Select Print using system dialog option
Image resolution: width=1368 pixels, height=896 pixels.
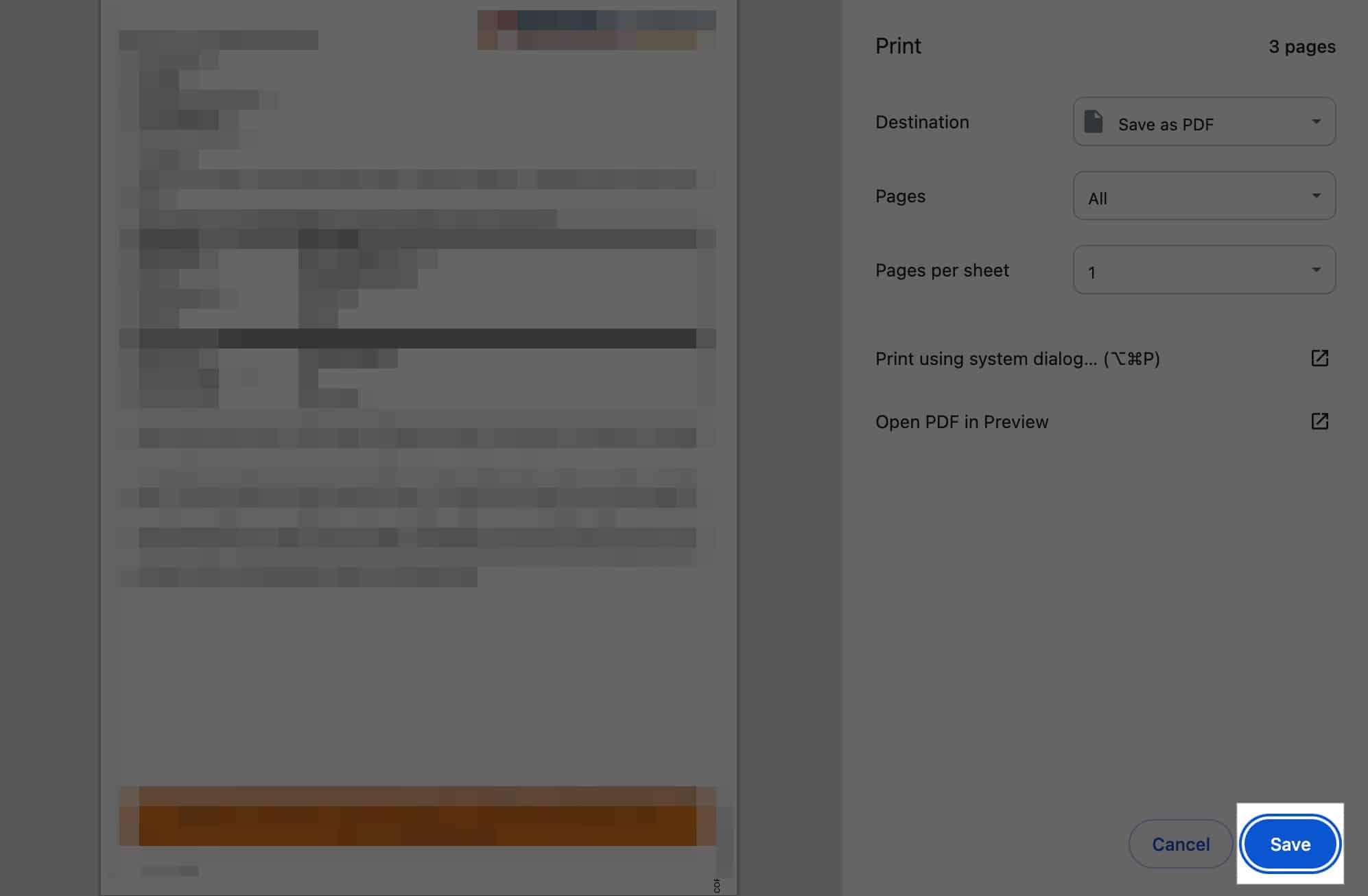tap(1016, 359)
